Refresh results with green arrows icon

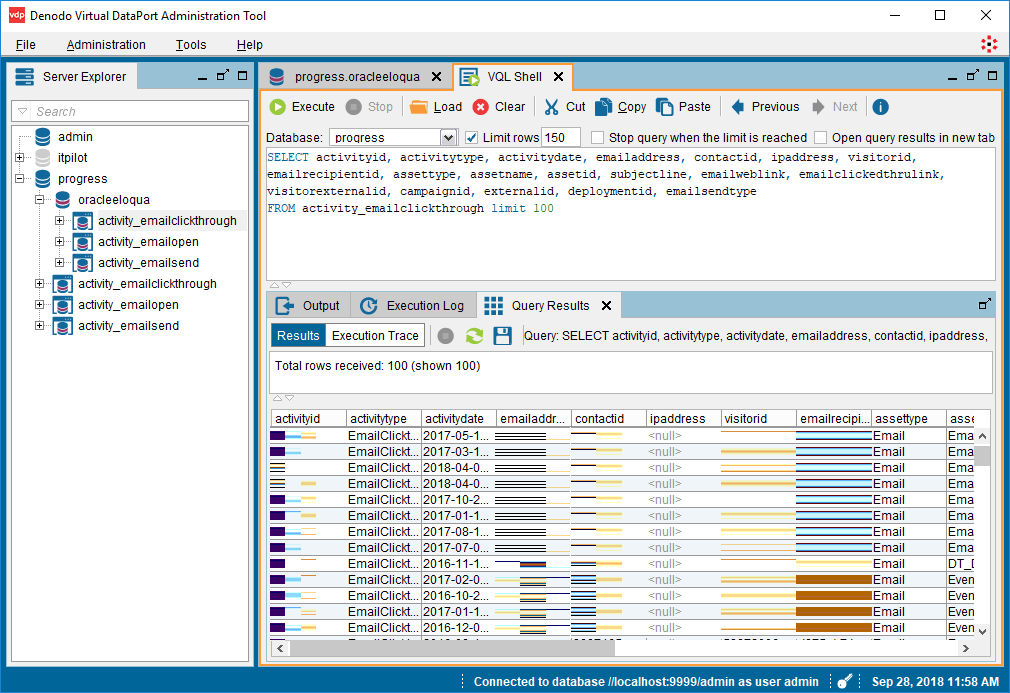point(475,336)
